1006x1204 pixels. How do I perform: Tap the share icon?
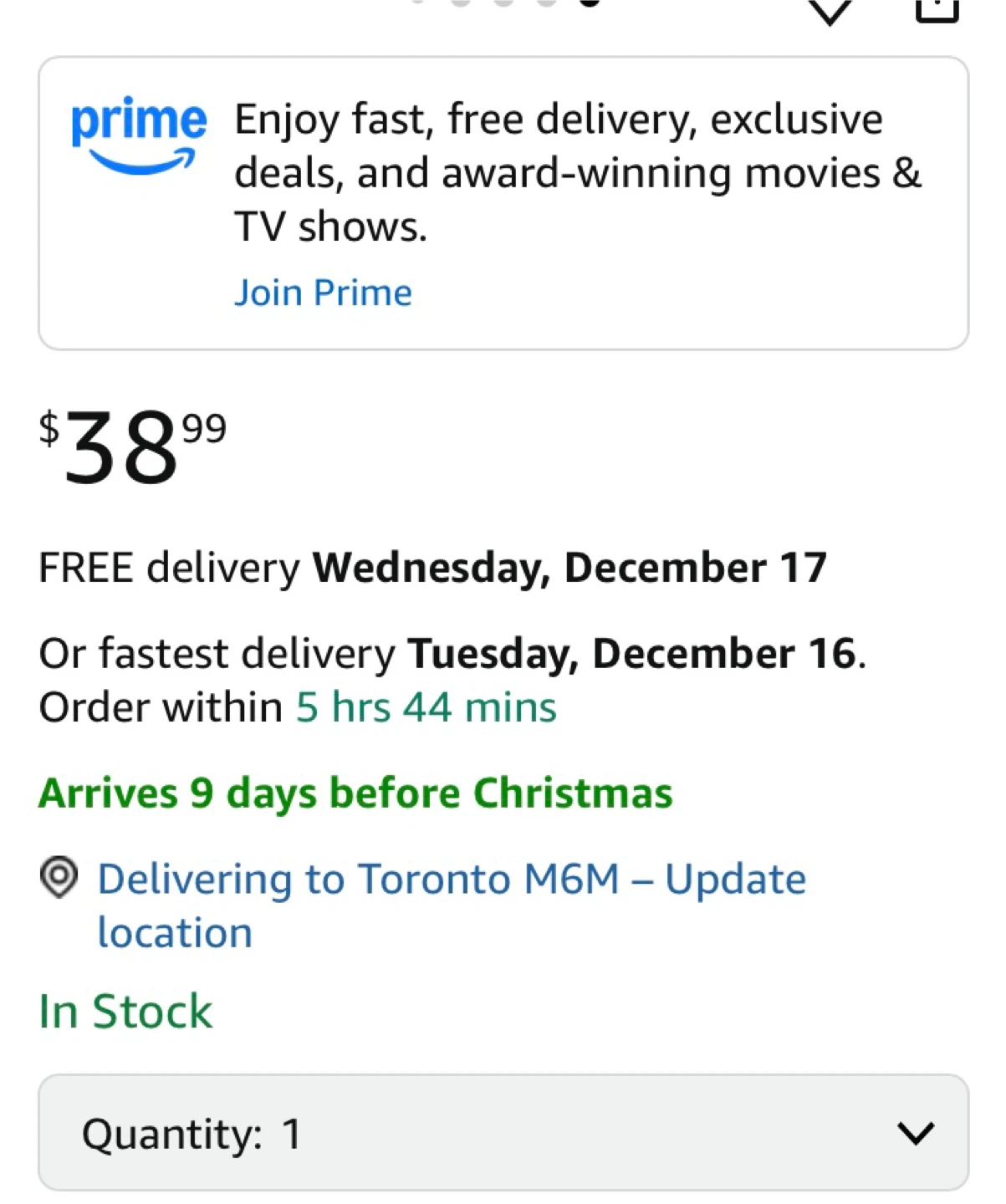(x=937, y=8)
